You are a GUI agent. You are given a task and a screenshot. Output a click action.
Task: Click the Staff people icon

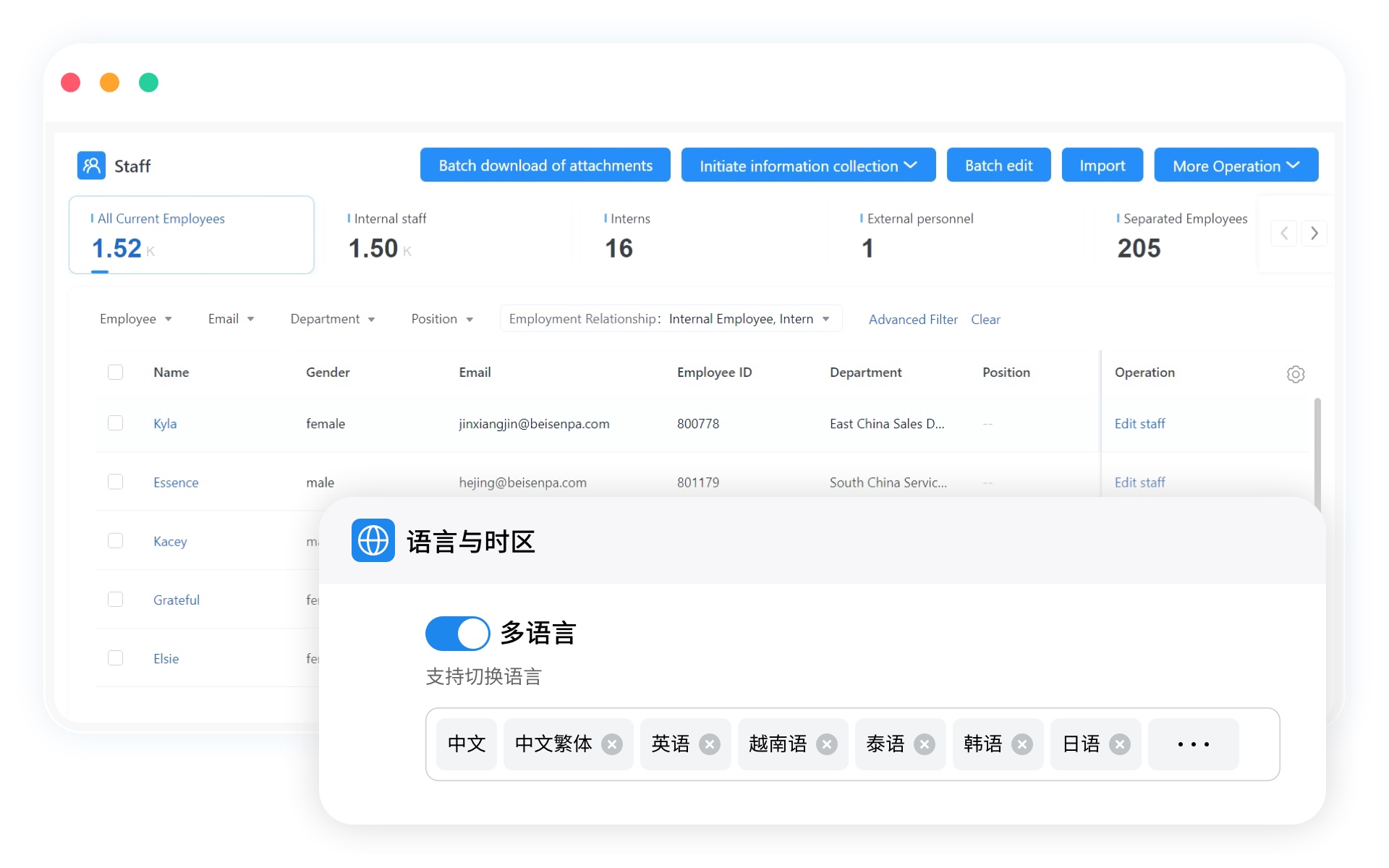91,166
